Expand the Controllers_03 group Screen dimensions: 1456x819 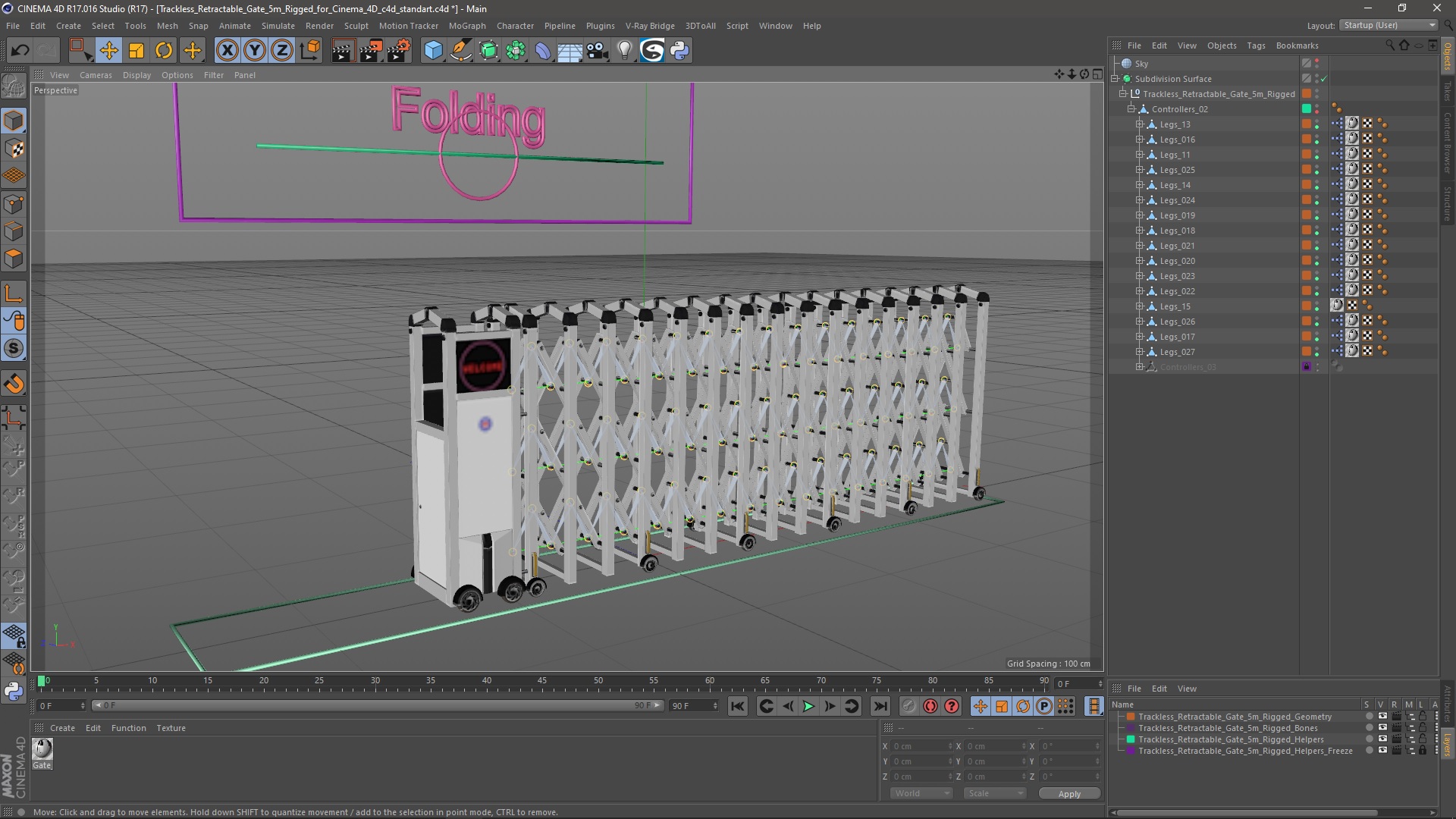pyautogui.click(x=1139, y=367)
